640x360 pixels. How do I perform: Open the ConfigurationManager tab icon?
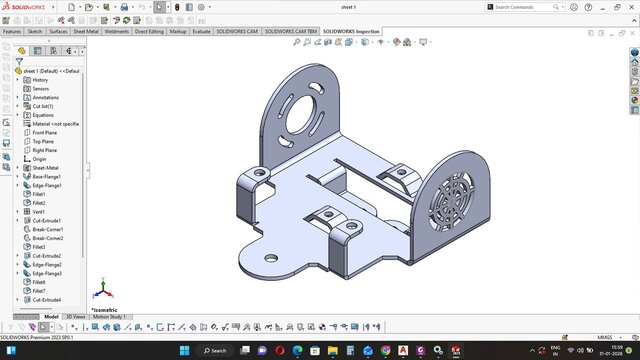[53, 51]
